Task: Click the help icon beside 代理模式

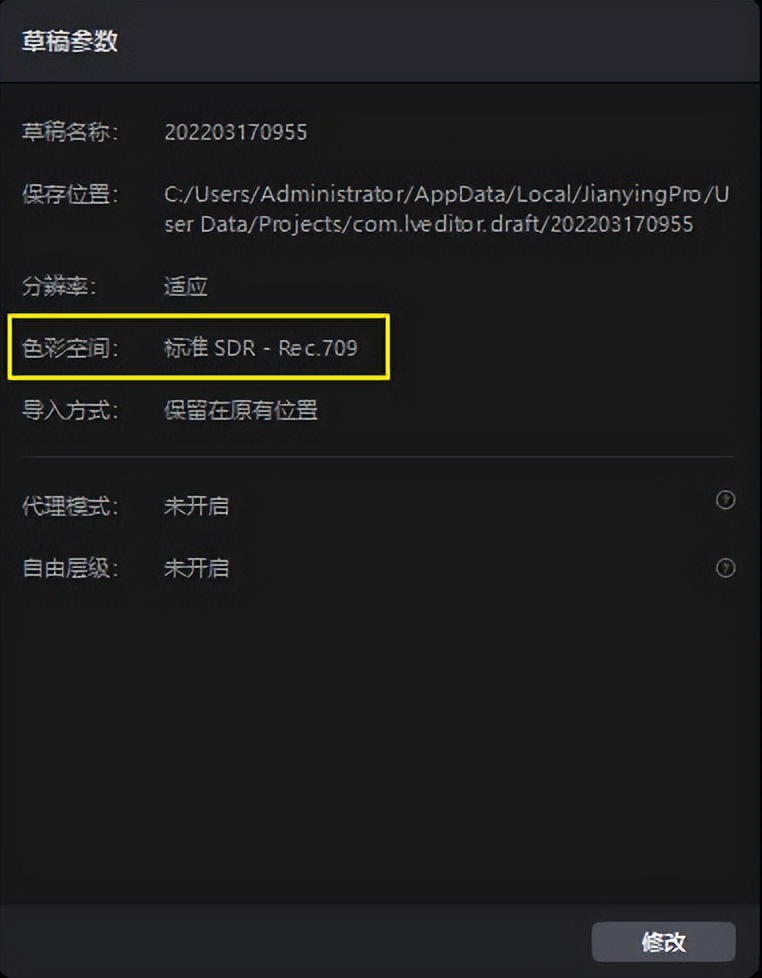Action: (x=725, y=500)
